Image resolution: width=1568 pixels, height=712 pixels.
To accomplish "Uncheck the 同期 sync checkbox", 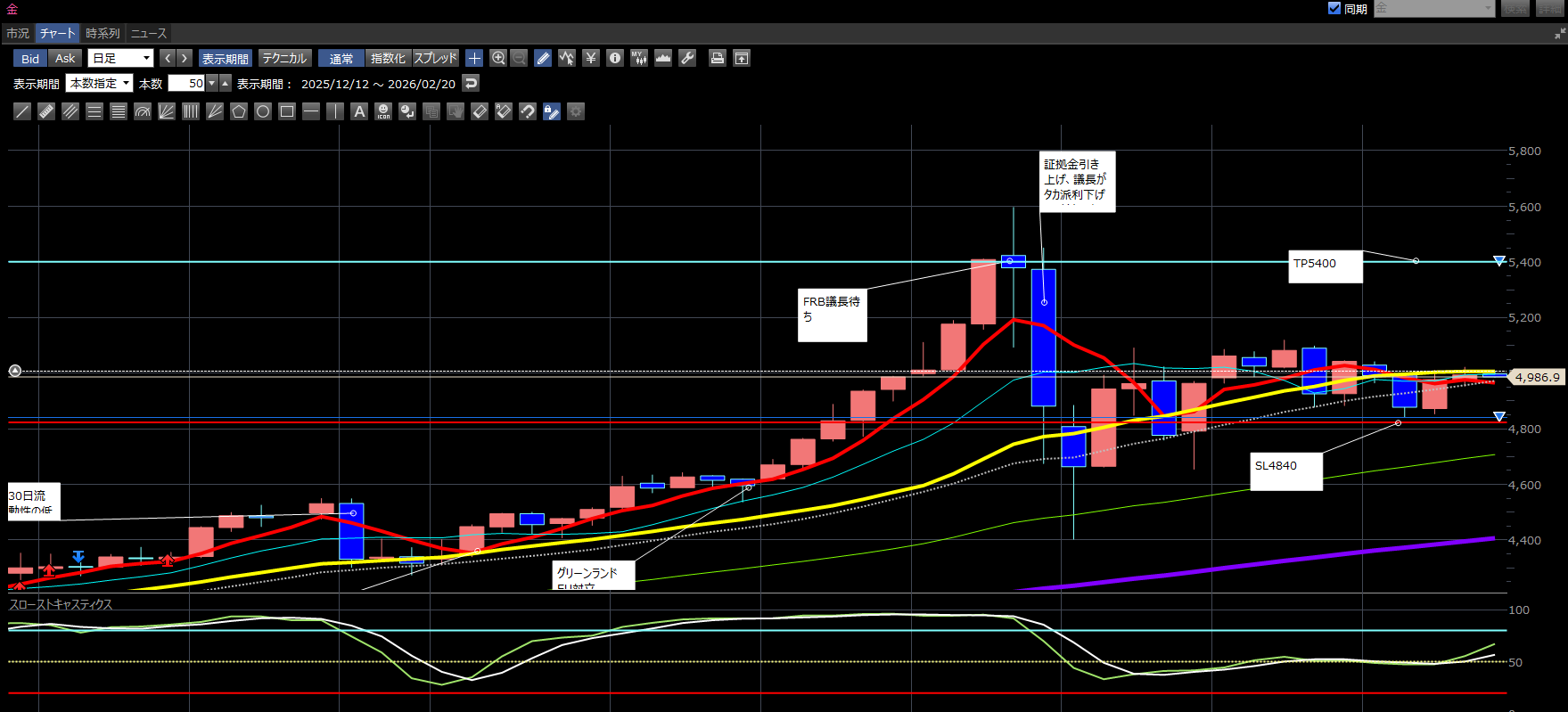I will [1334, 8].
